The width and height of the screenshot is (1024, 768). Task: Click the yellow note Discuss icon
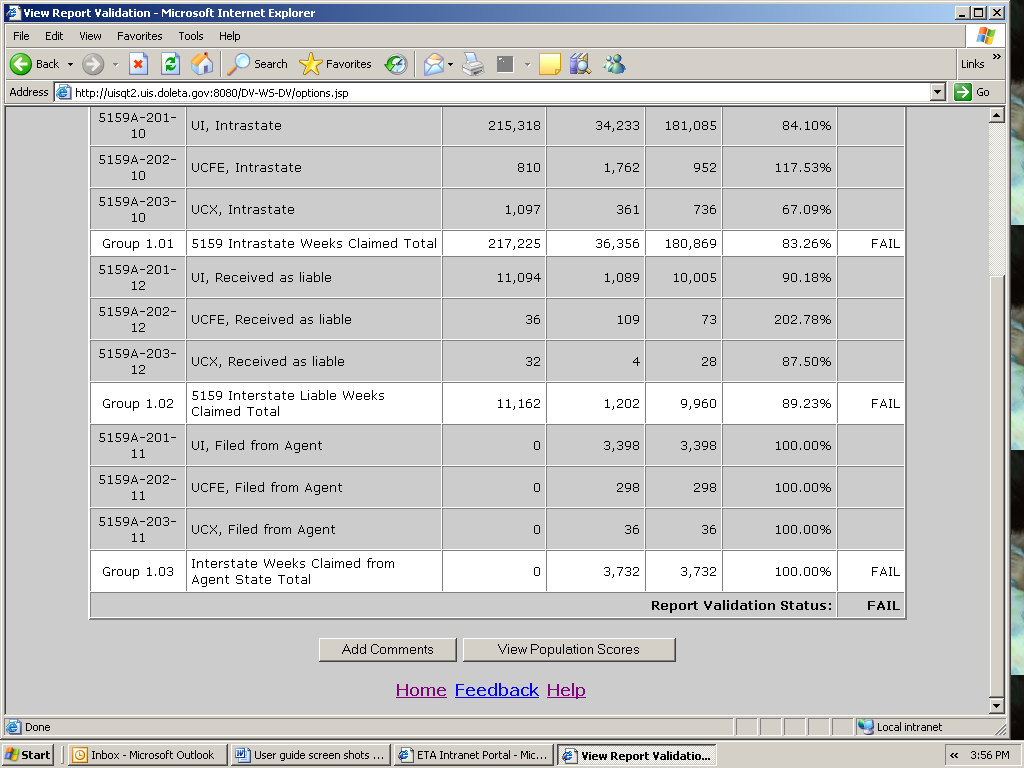click(550, 64)
